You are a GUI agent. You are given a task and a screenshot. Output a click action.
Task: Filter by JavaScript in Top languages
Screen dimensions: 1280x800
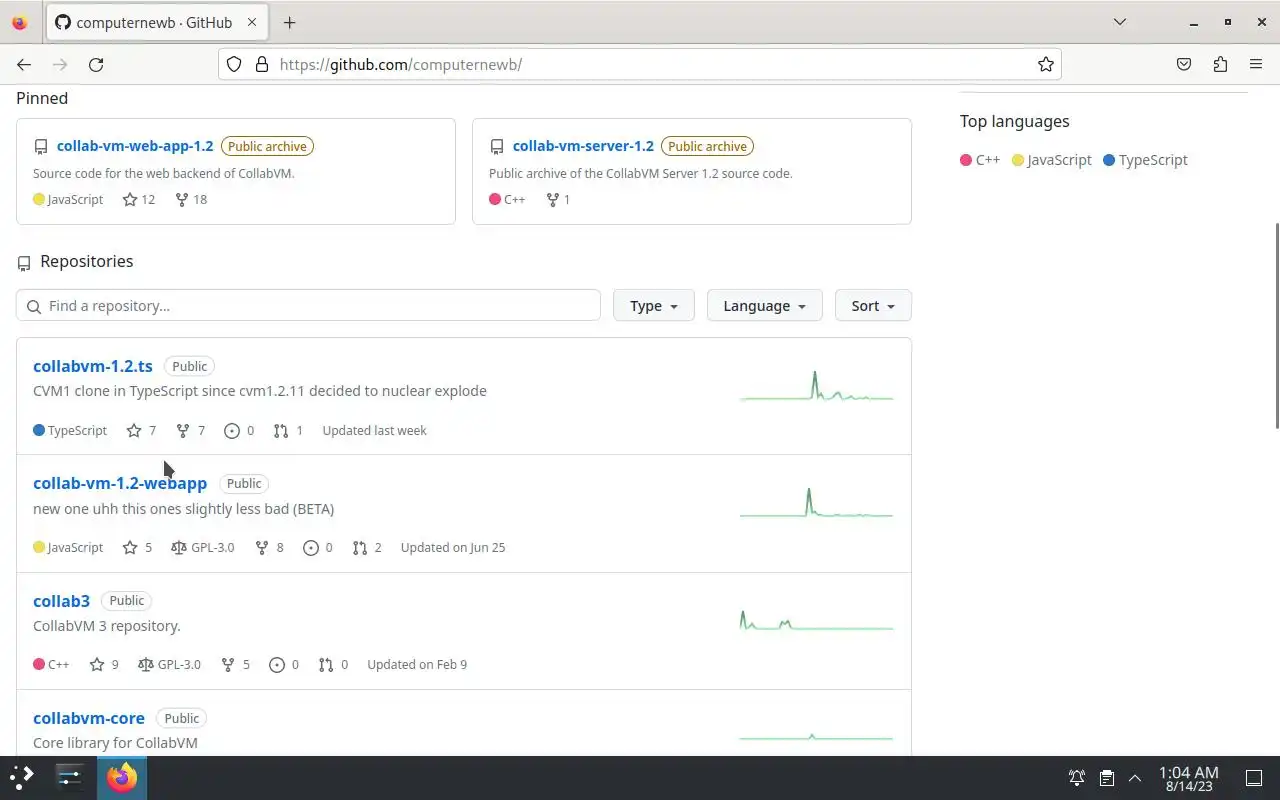[x=1052, y=160]
